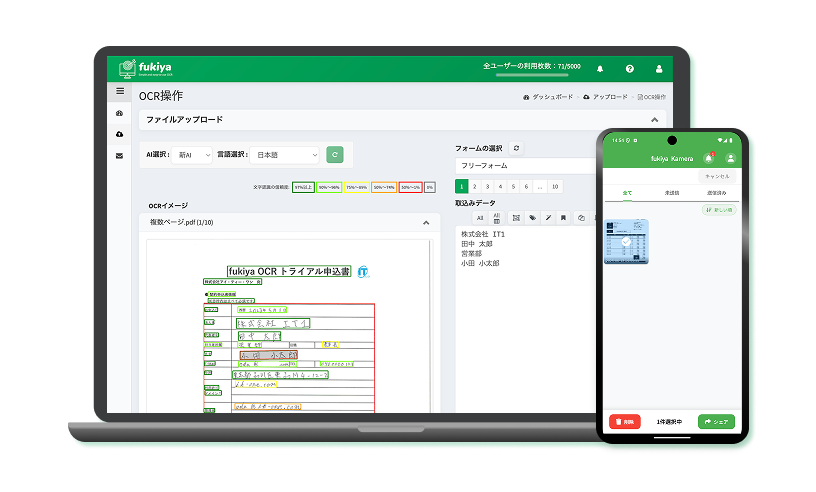Select the cloud upload icon in the sidebar

tap(120, 134)
